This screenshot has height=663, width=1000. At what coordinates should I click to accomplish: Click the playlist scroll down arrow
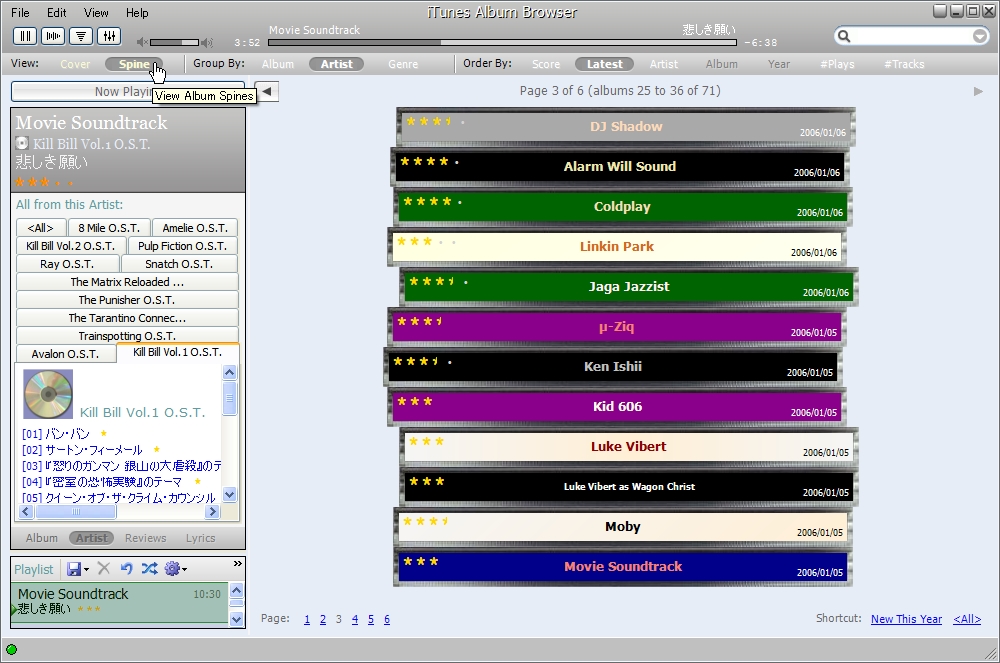(x=236, y=619)
